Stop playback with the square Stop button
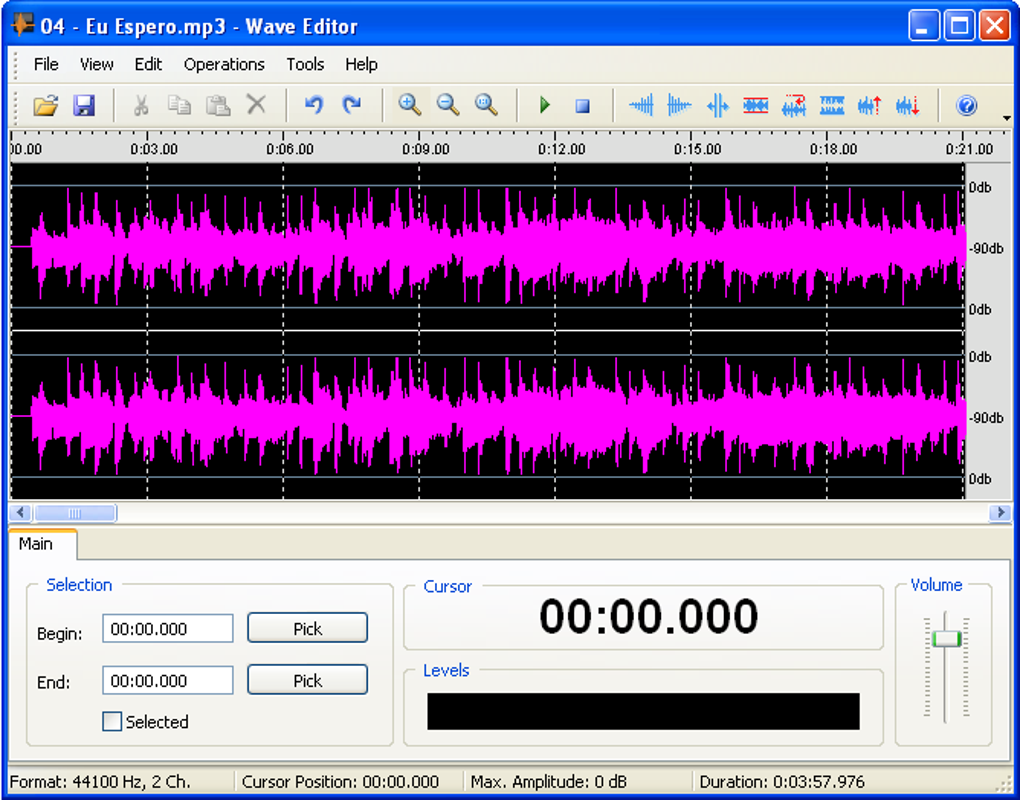 582,105
